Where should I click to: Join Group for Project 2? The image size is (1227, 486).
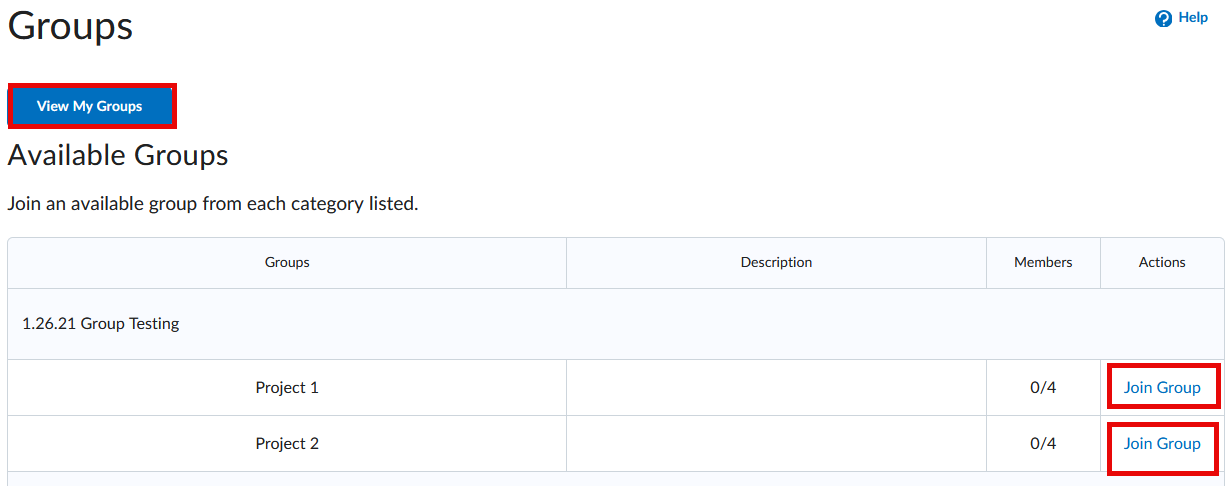1162,443
